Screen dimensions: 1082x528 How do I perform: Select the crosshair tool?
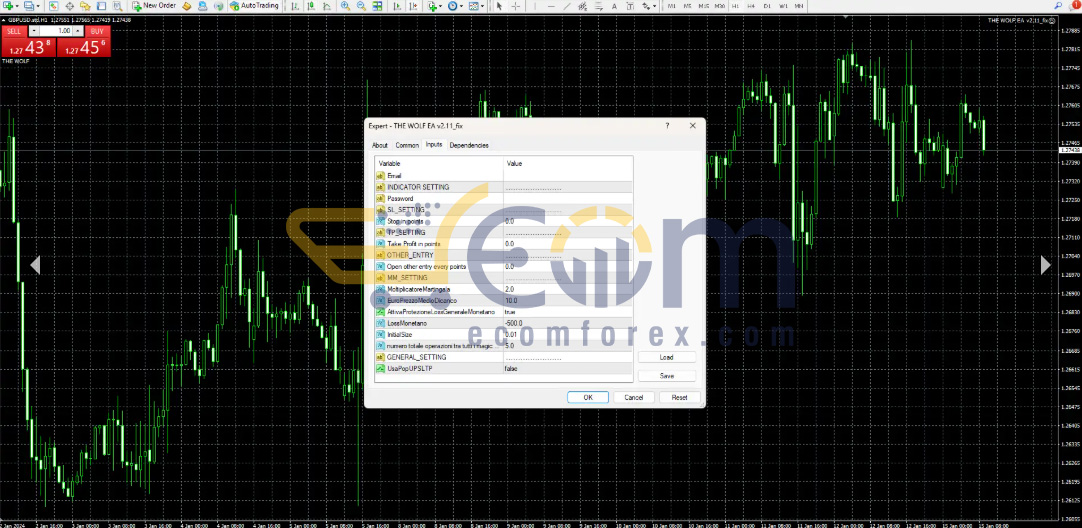pos(515,6)
